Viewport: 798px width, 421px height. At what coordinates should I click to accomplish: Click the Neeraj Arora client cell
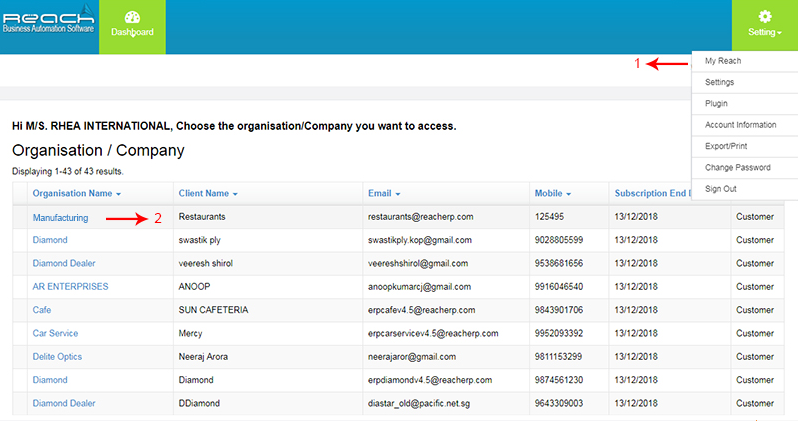[x=203, y=357]
